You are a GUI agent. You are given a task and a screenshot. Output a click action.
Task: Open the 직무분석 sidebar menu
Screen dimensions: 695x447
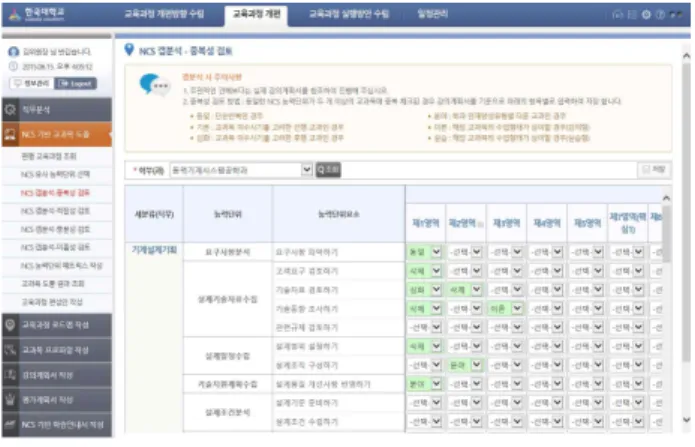tap(57, 110)
